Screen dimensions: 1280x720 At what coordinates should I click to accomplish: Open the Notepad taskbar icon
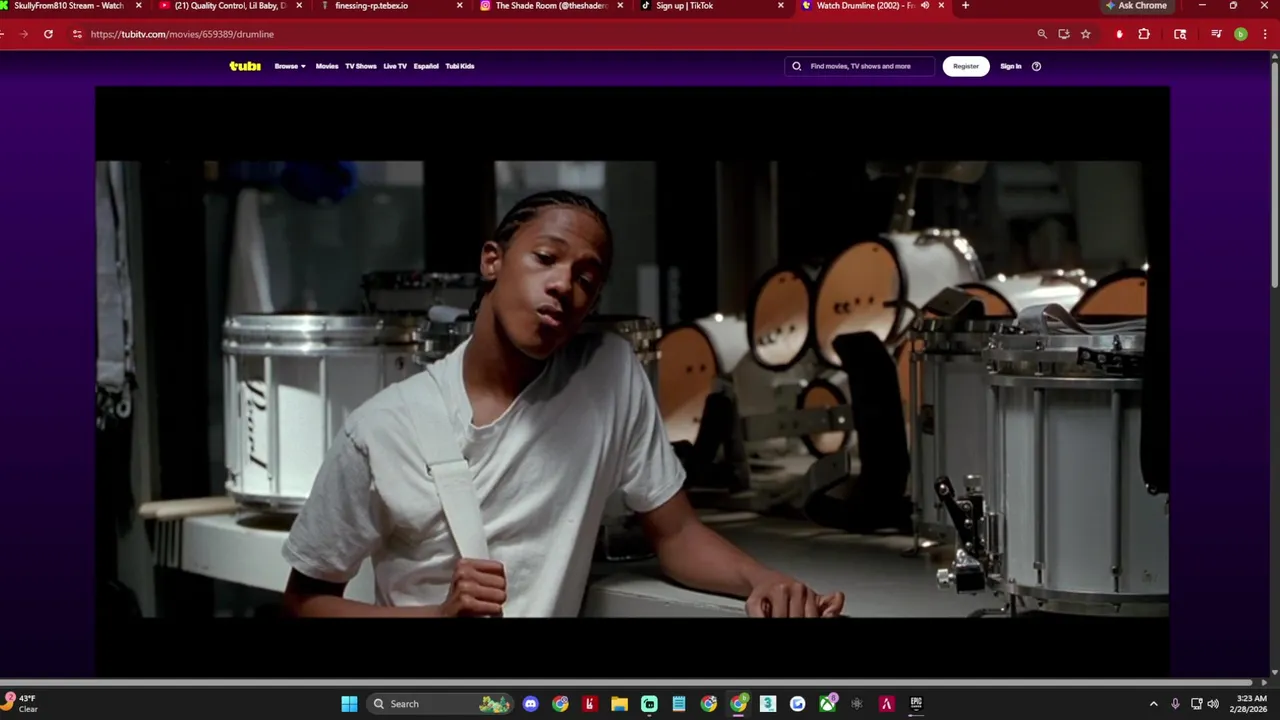679,704
